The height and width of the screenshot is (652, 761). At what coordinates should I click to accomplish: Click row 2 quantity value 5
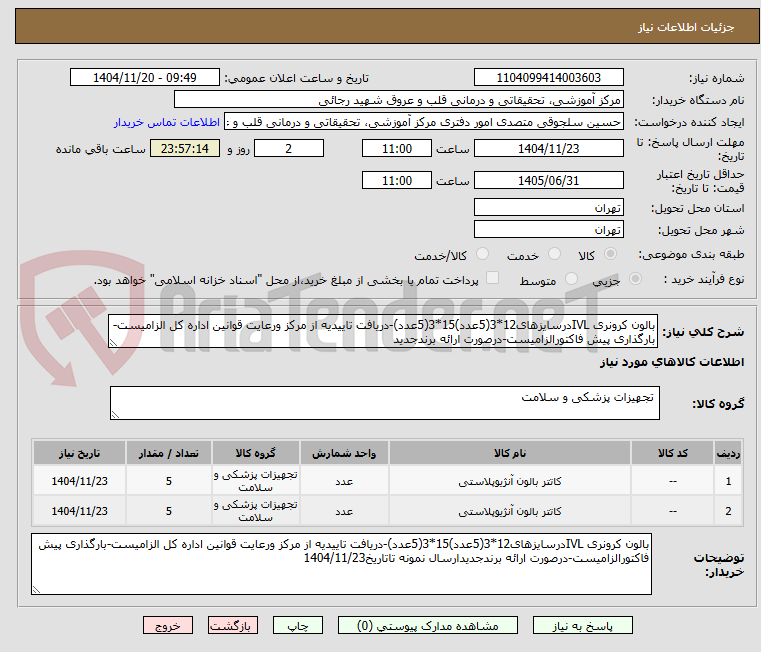168,511
